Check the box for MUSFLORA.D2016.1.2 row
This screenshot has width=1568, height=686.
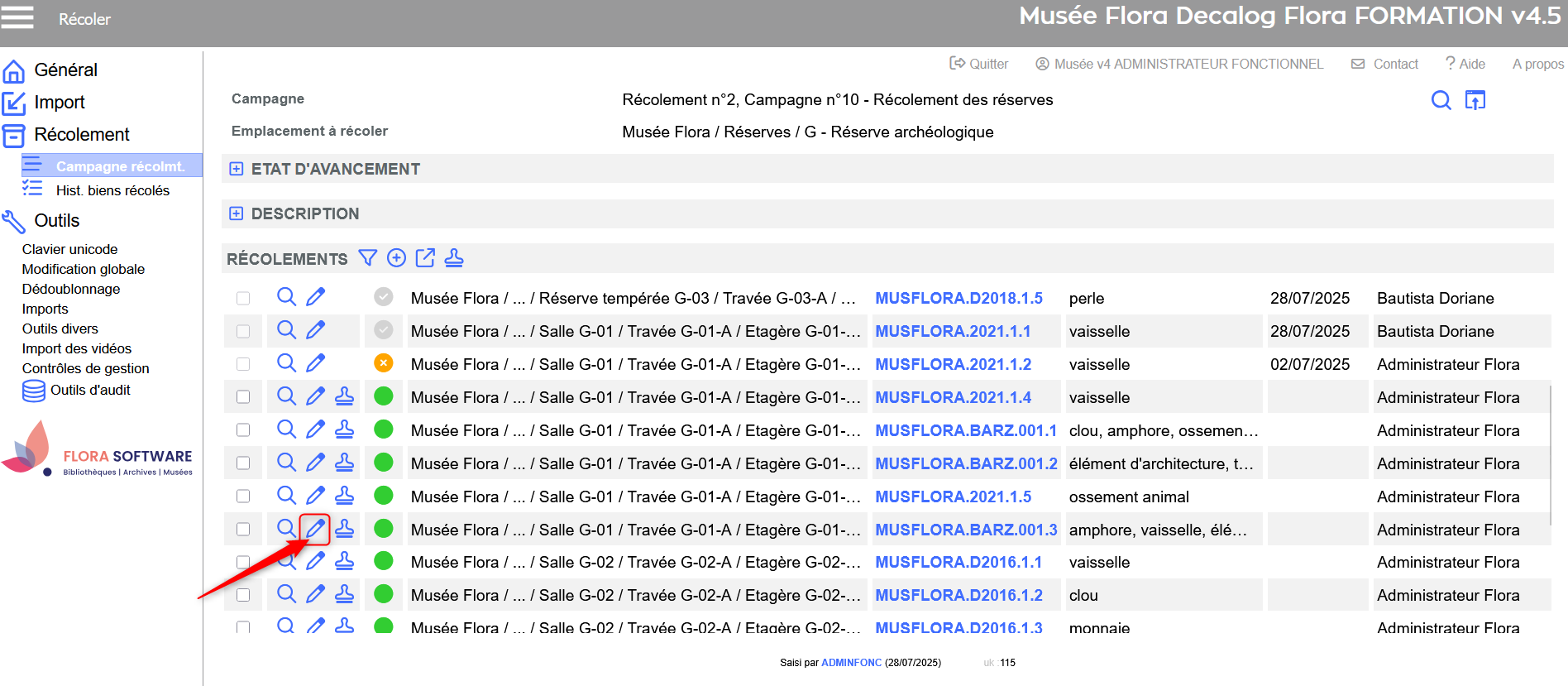point(243,595)
